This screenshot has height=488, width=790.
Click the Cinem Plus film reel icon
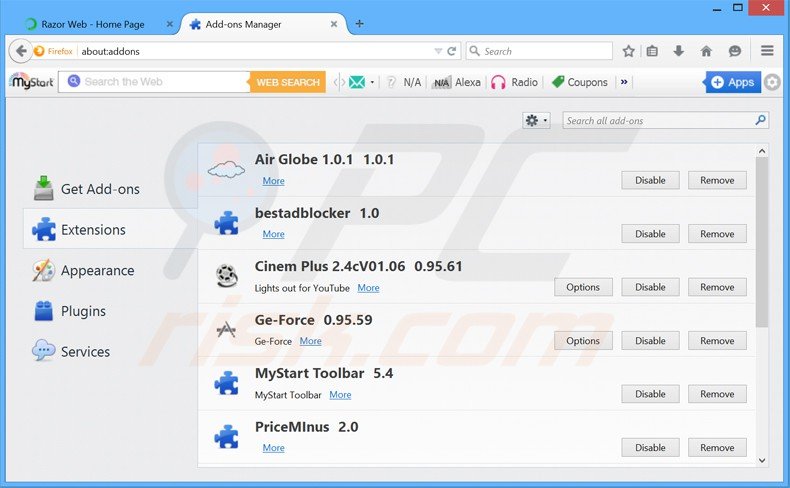pos(226,275)
